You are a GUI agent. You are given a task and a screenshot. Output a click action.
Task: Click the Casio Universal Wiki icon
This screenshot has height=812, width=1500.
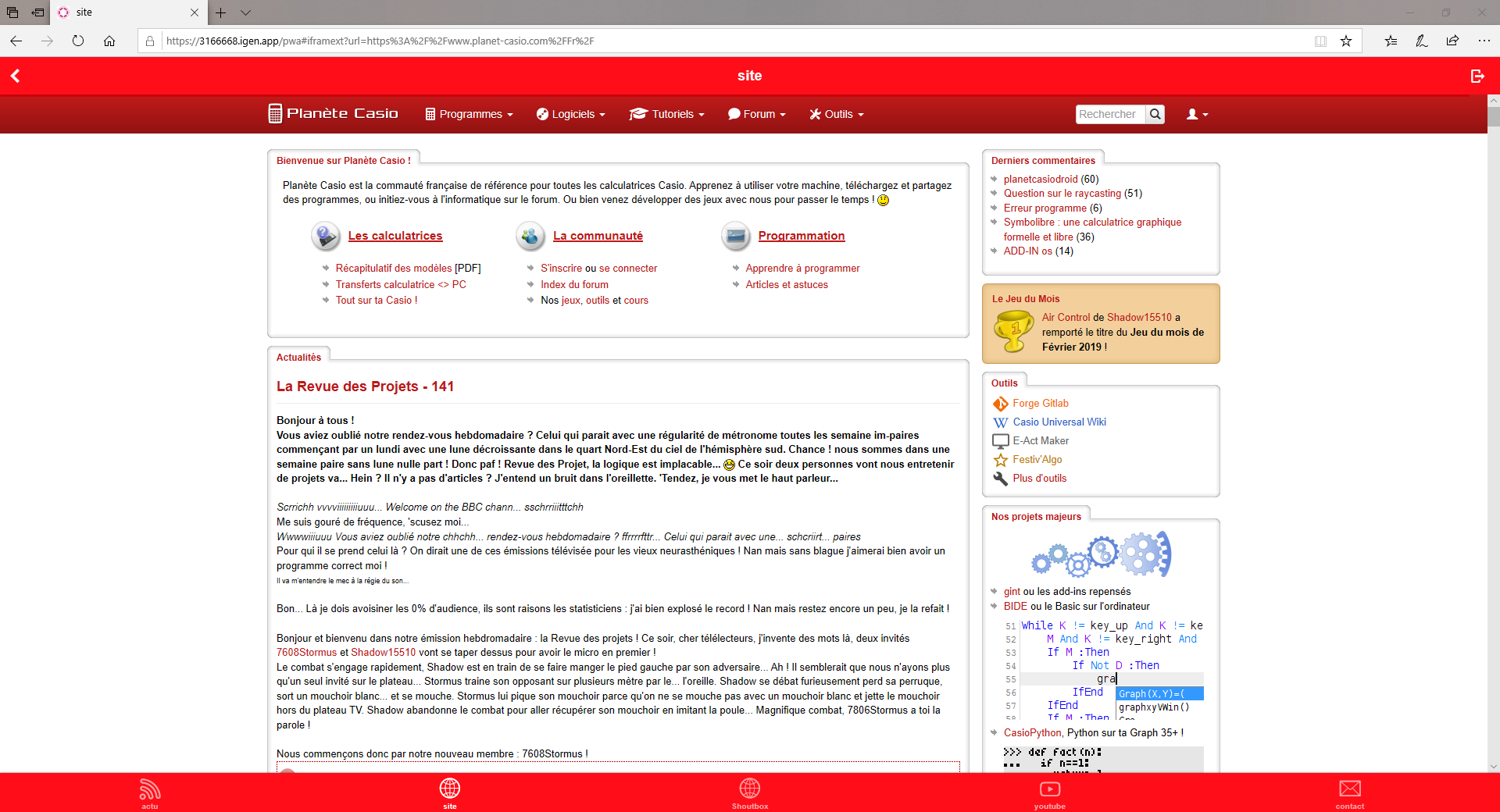click(x=1000, y=422)
